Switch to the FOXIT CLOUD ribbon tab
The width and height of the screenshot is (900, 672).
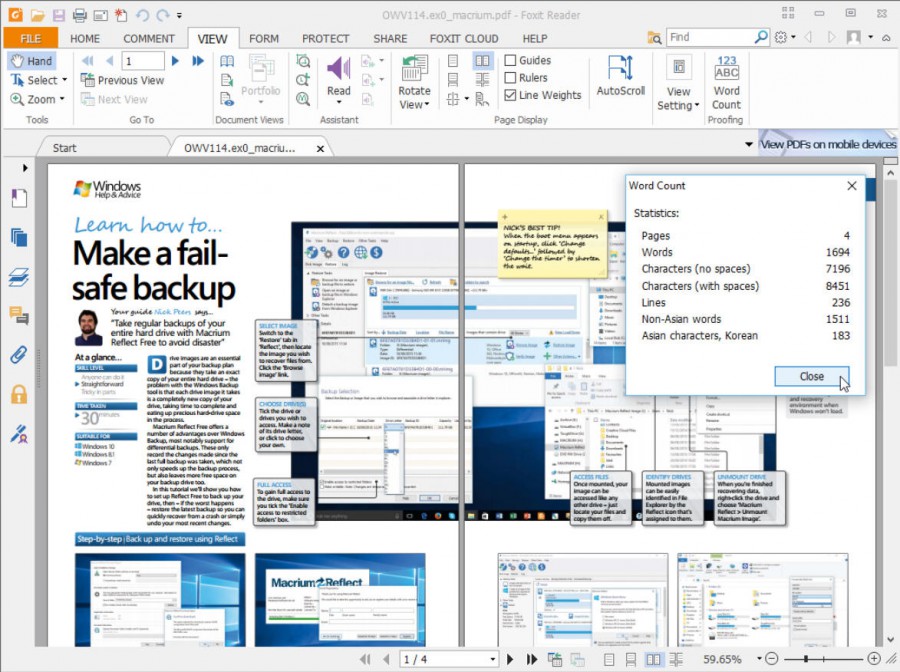(x=464, y=38)
